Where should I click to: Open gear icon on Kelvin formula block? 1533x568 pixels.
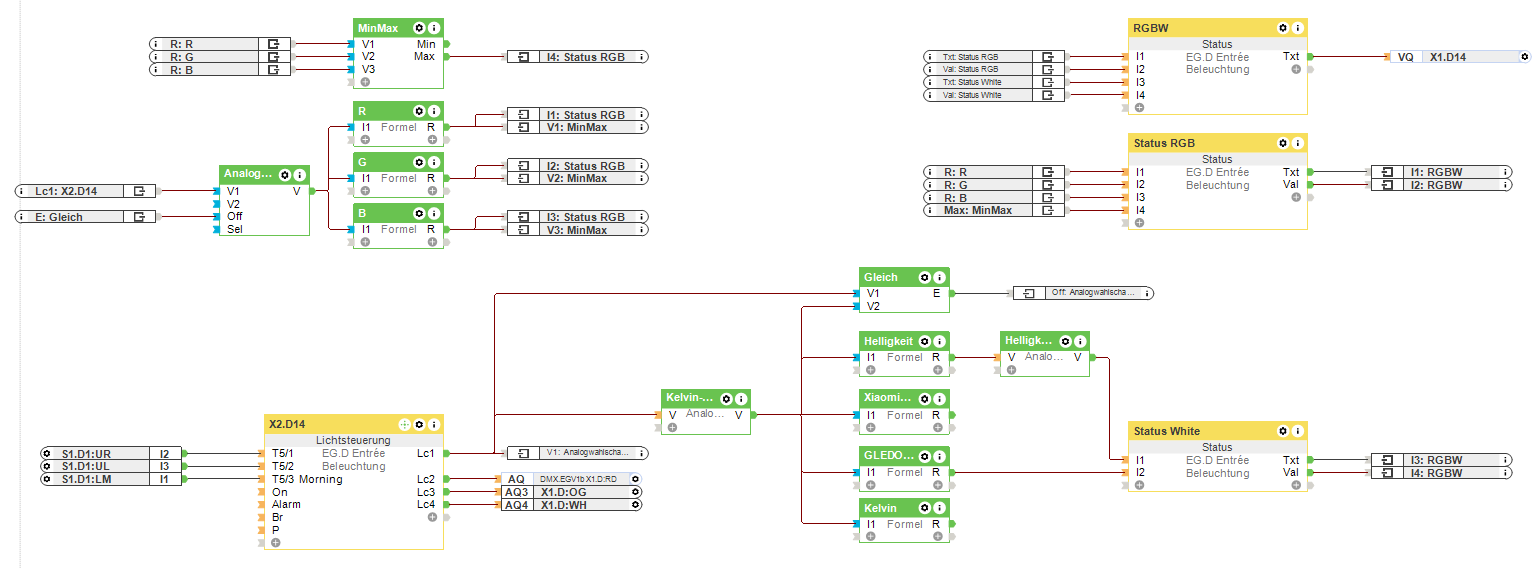[925, 508]
